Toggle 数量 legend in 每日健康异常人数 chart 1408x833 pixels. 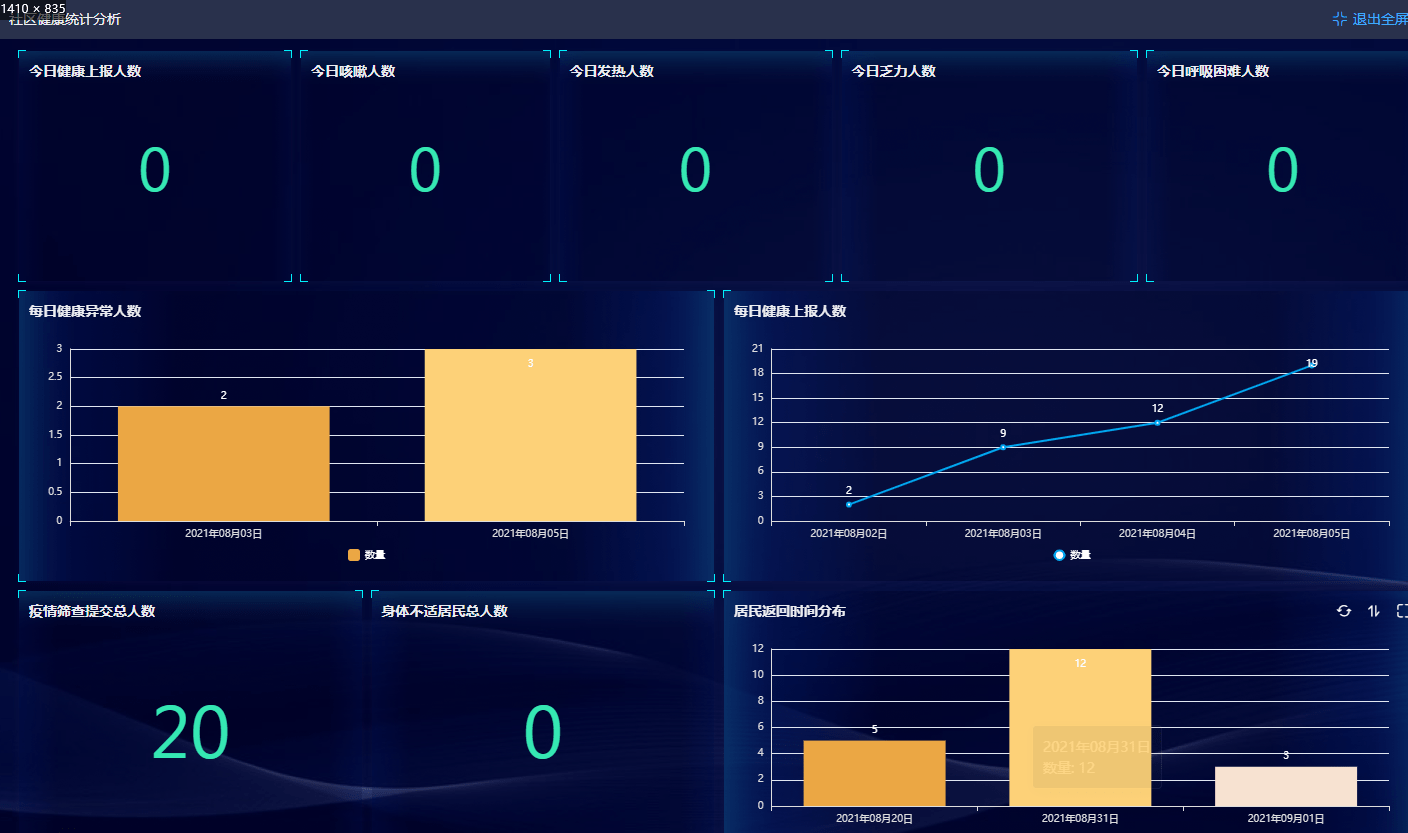coord(366,555)
